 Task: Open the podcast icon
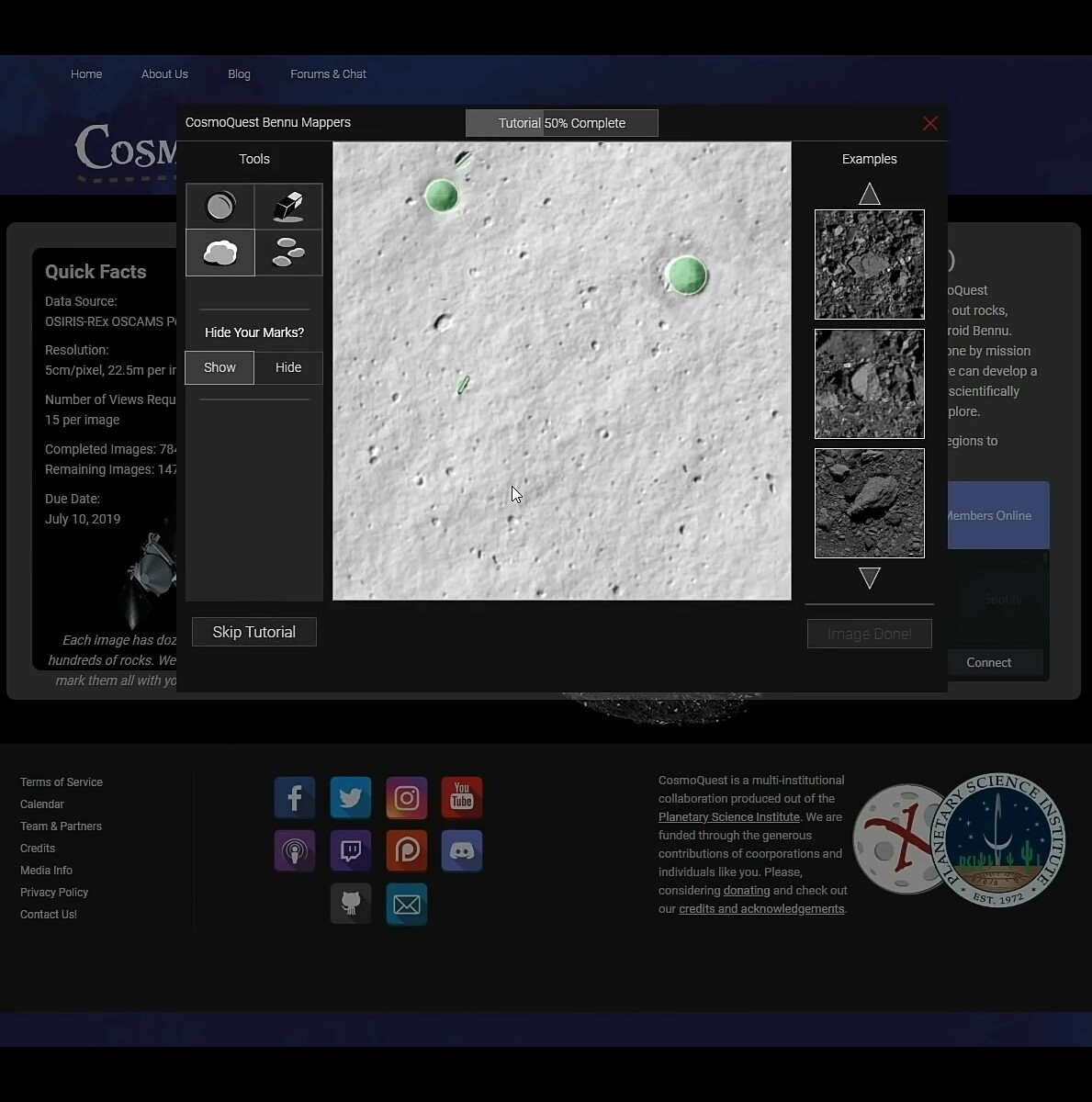(x=295, y=850)
